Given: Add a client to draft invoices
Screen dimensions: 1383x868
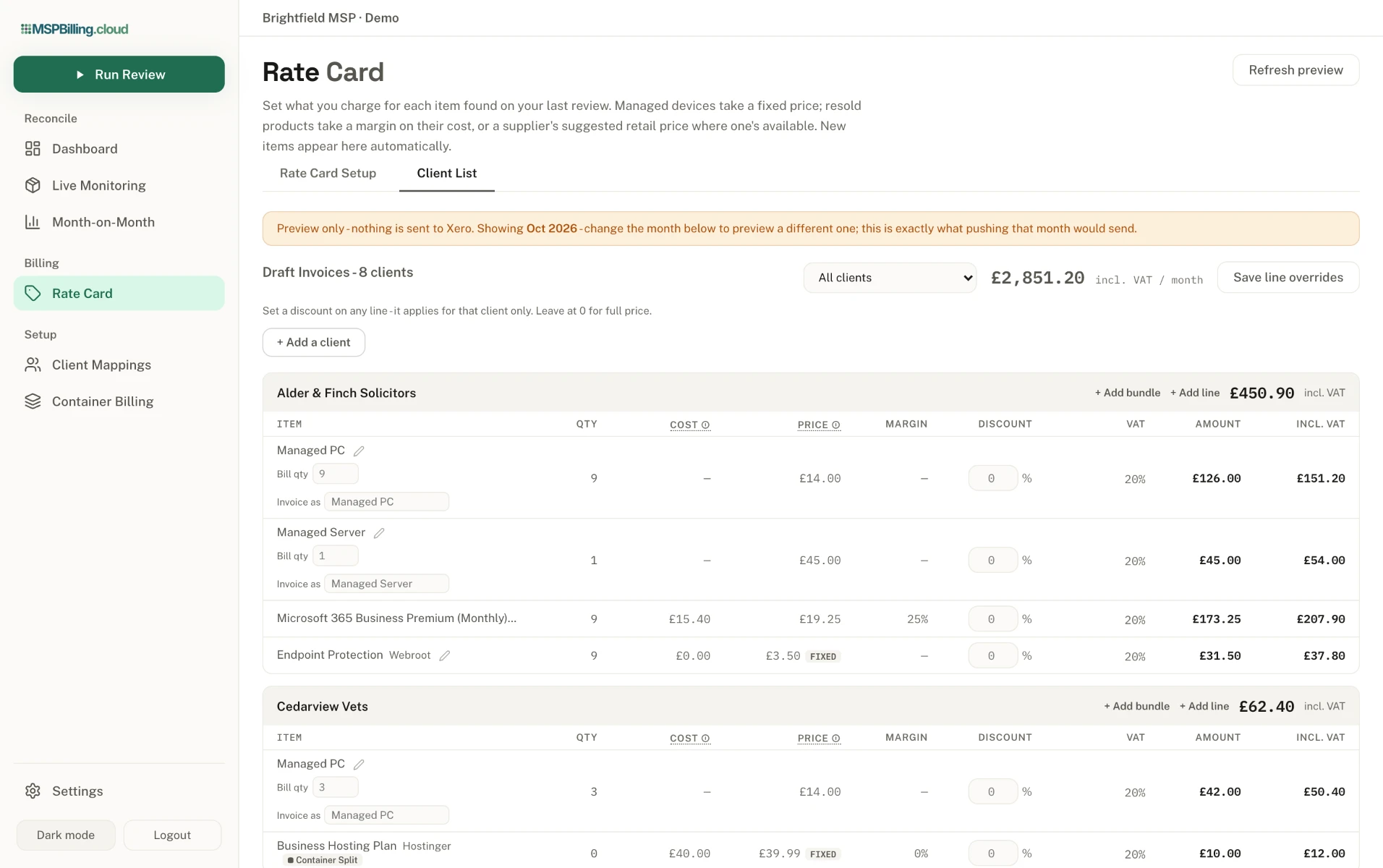Looking at the screenshot, I should click(314, 343).
